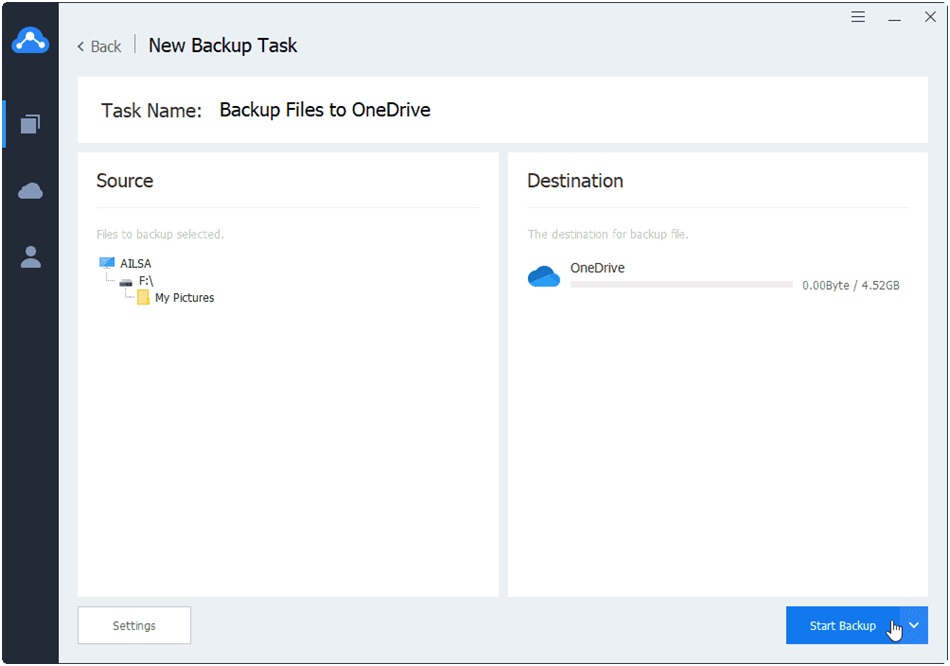
Task: Click the drive icon beside F:\
Action: coord(127,282)
